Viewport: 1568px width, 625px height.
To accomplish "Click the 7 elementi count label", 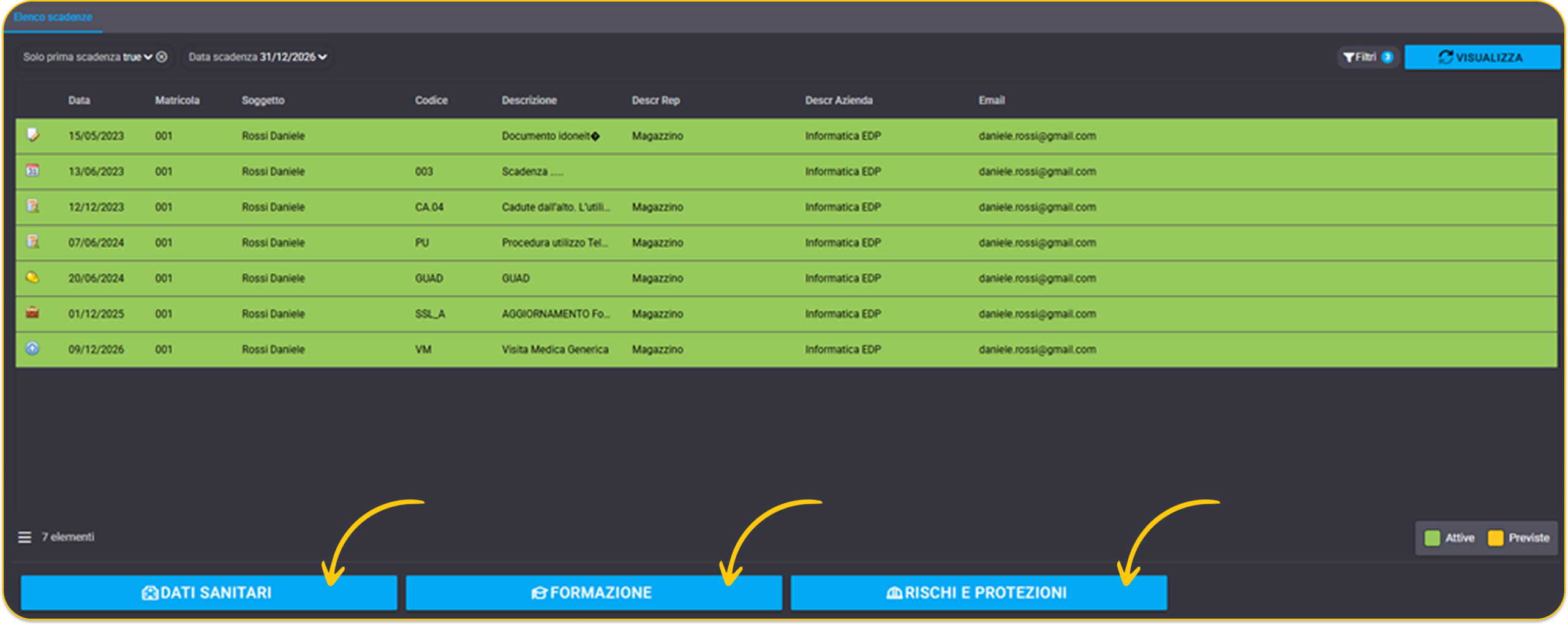I will click(68, 537).
